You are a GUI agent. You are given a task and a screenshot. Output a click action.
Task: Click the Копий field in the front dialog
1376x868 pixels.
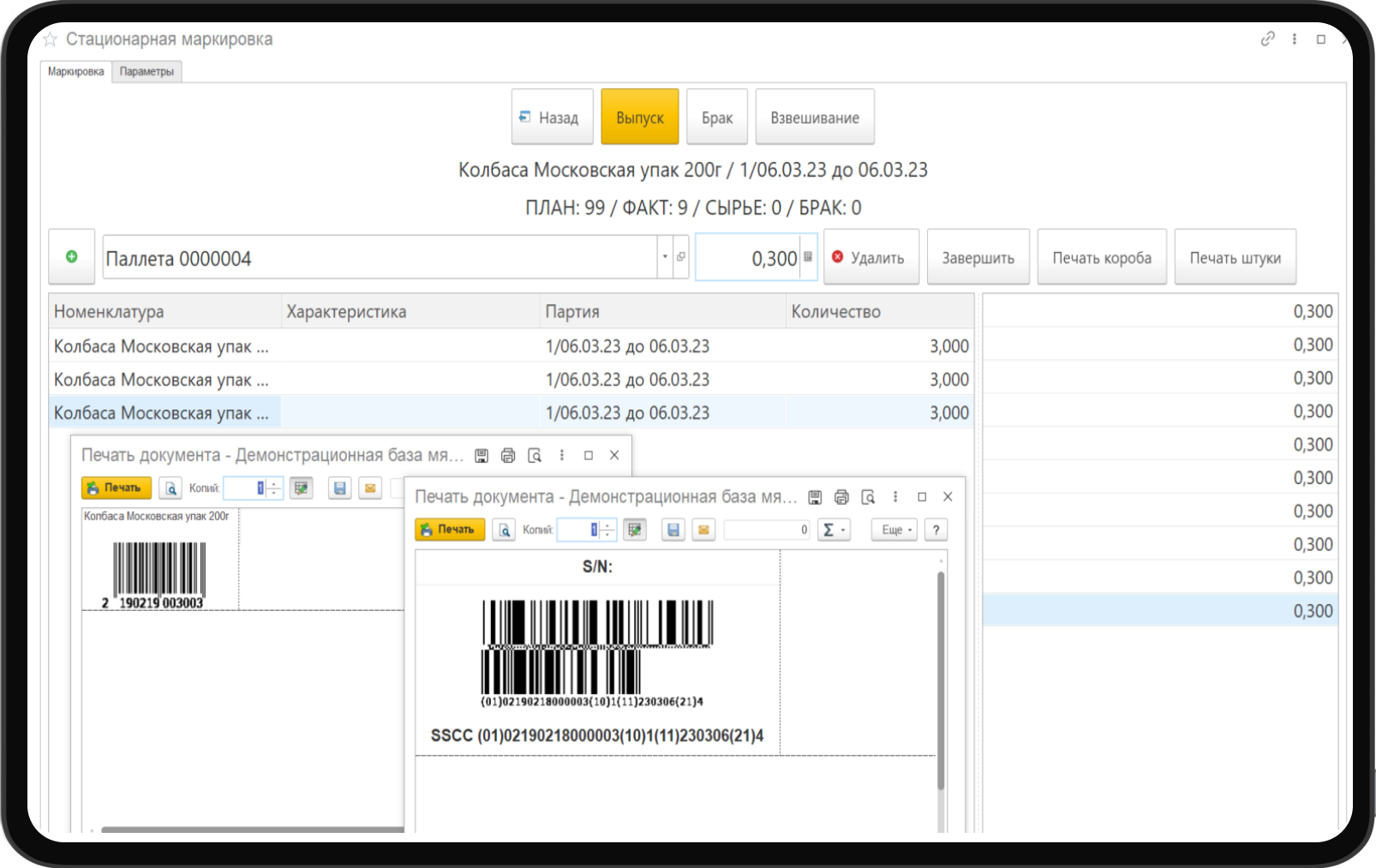578,530
